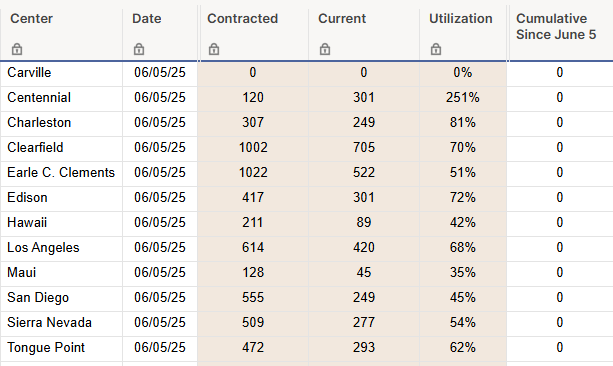The width and height of the screenshot is (613, 366).
Task: Click San Diego contracted value 555
Action: point(253,298)
